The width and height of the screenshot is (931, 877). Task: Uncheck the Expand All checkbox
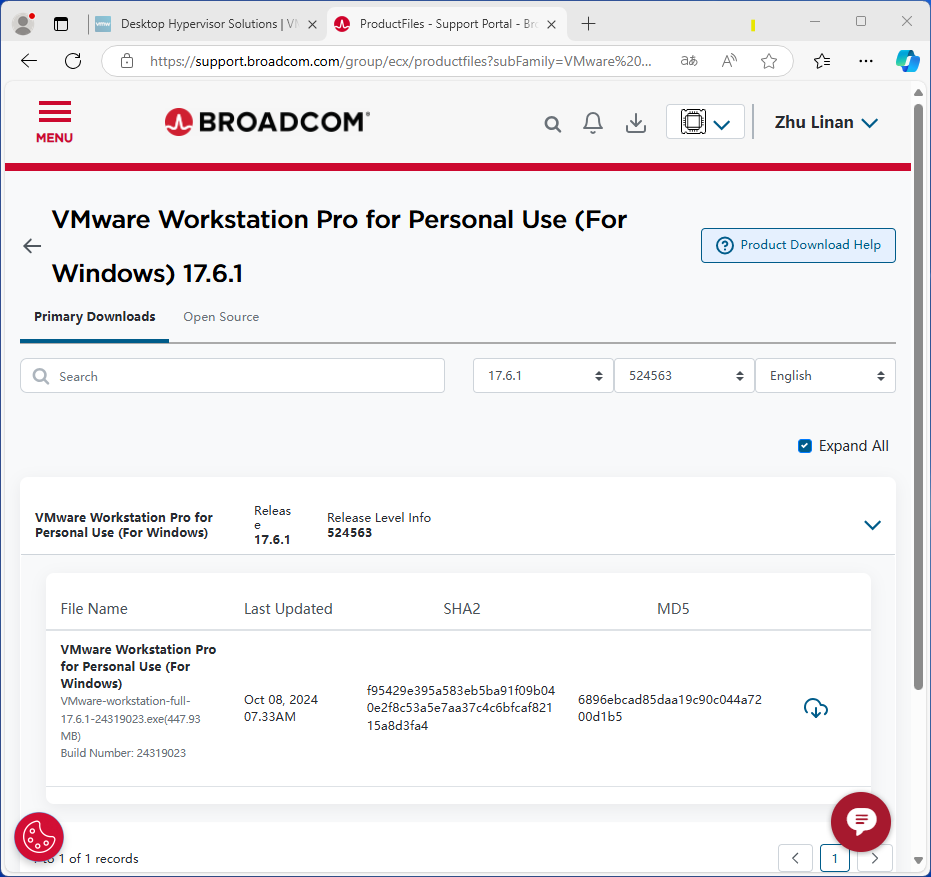pyautogui.click(x=805, y=446)
